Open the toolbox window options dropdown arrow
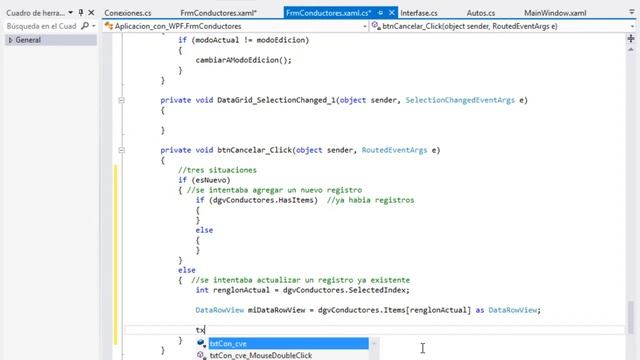Viewport: 640px width, 360px height. point(71,13)
